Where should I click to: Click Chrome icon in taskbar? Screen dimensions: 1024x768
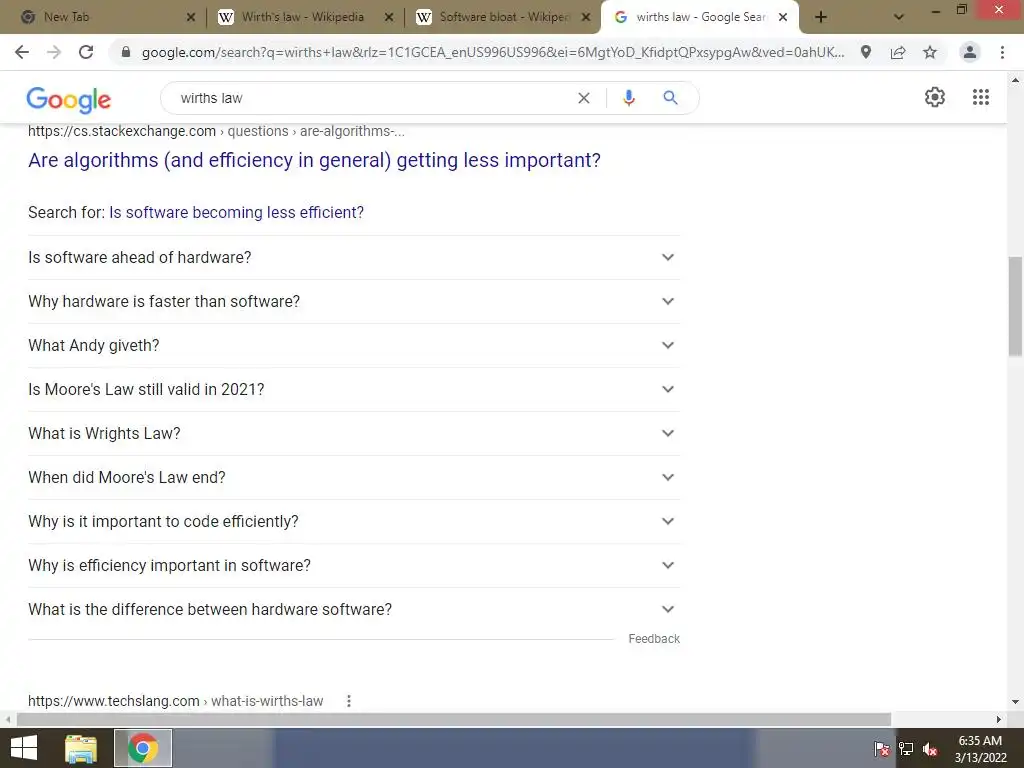click(143, 748)
